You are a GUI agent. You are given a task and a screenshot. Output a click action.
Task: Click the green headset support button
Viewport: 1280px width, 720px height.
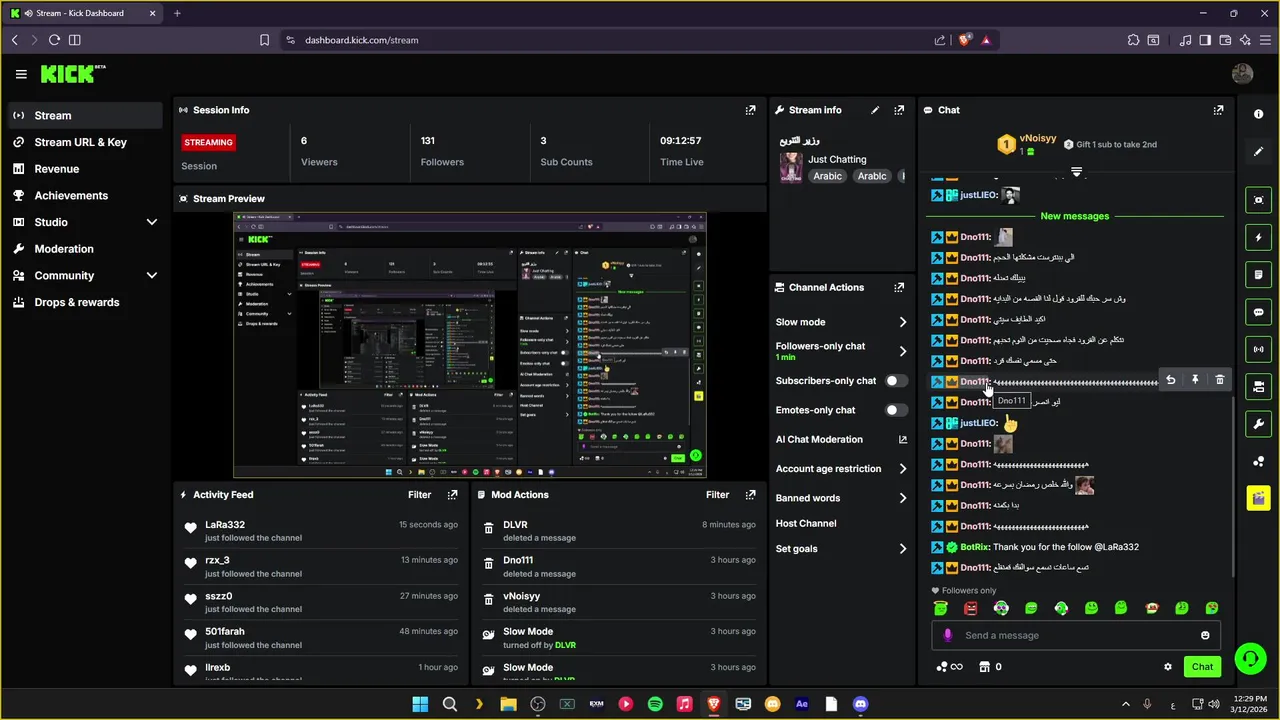[1250, 659]
